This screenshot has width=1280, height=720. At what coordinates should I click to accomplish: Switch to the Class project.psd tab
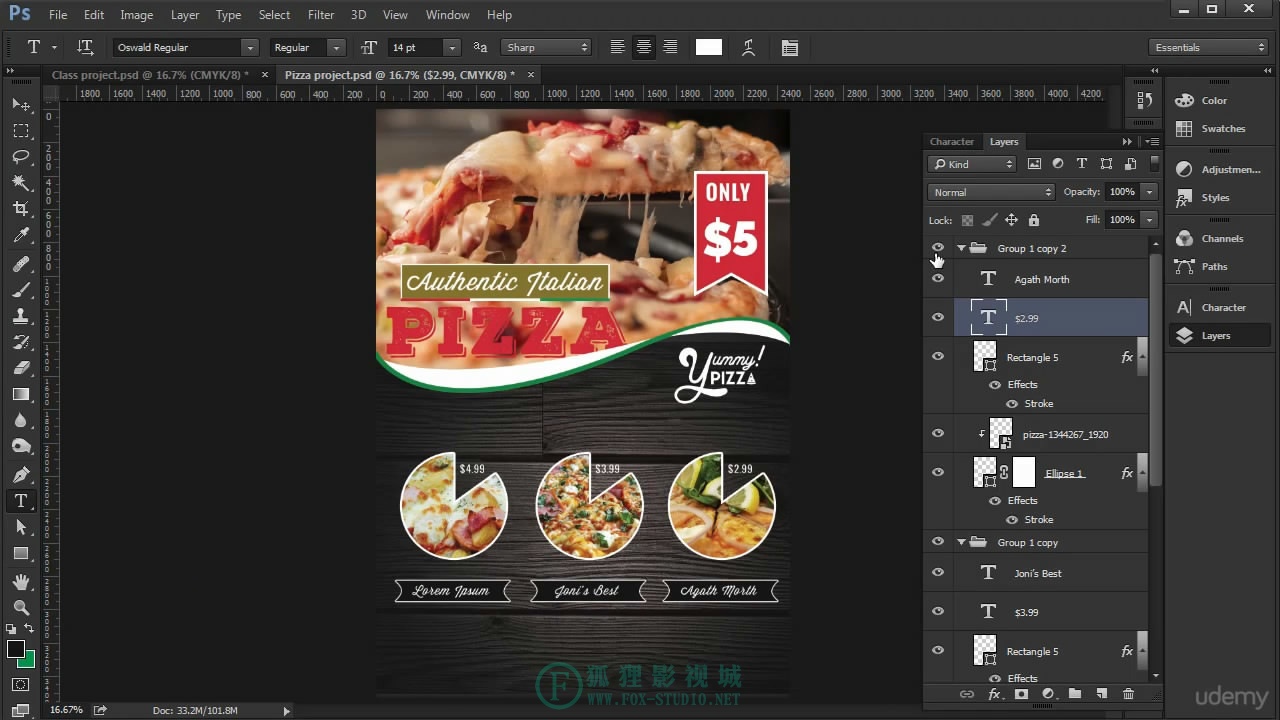[148, 74]
